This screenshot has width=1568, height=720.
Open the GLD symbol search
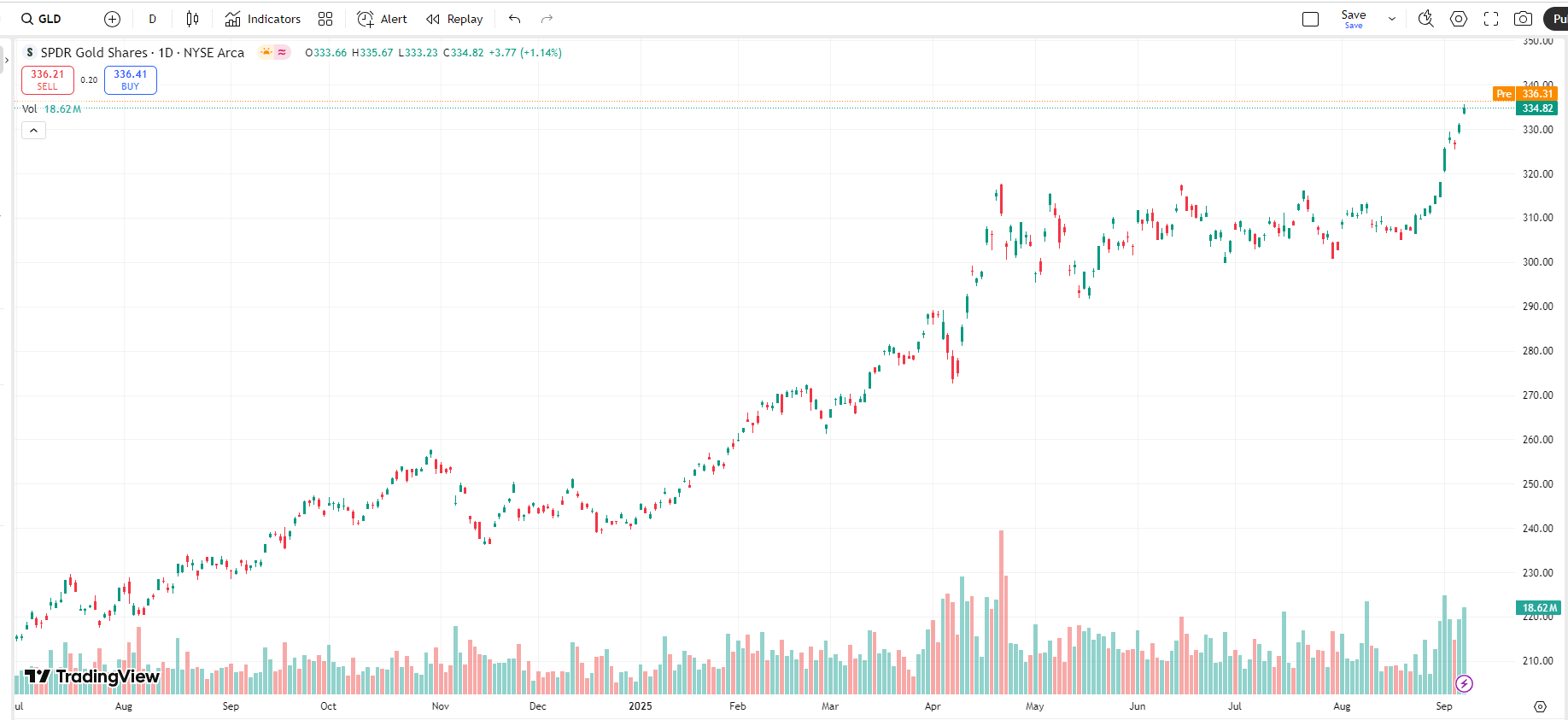pos(42,19)
